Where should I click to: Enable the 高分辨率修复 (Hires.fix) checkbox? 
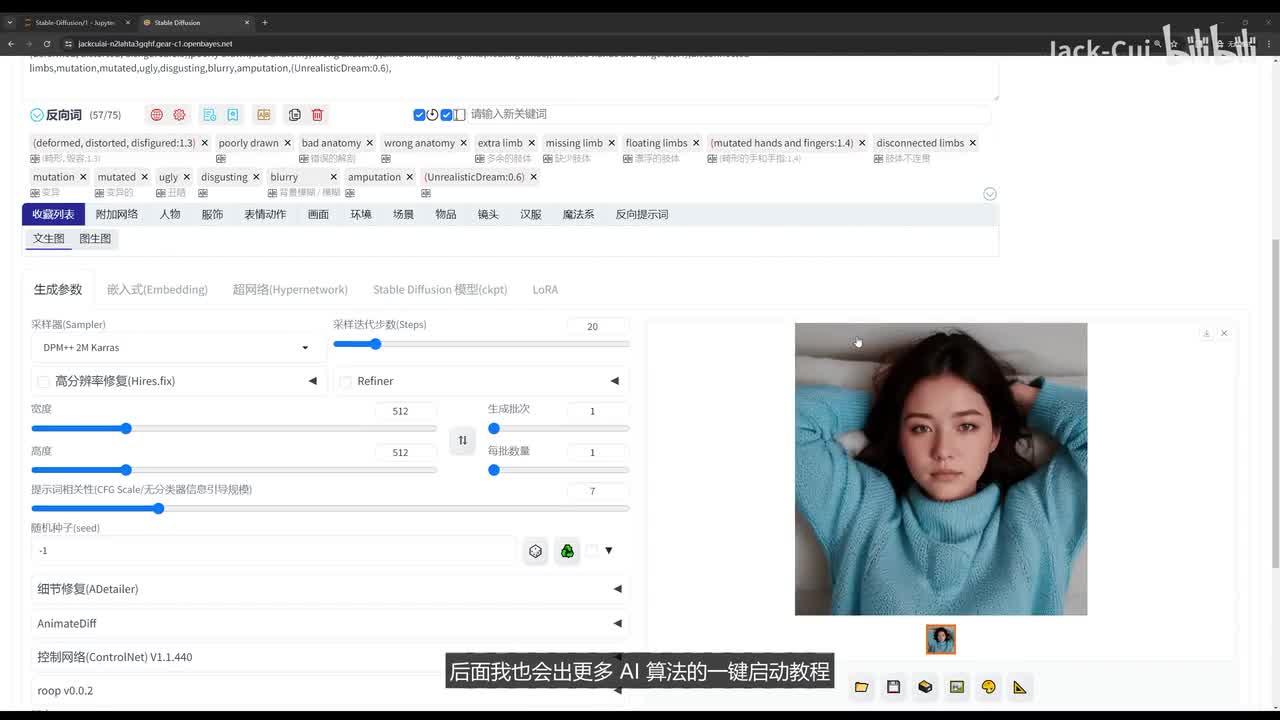point(43,382)
